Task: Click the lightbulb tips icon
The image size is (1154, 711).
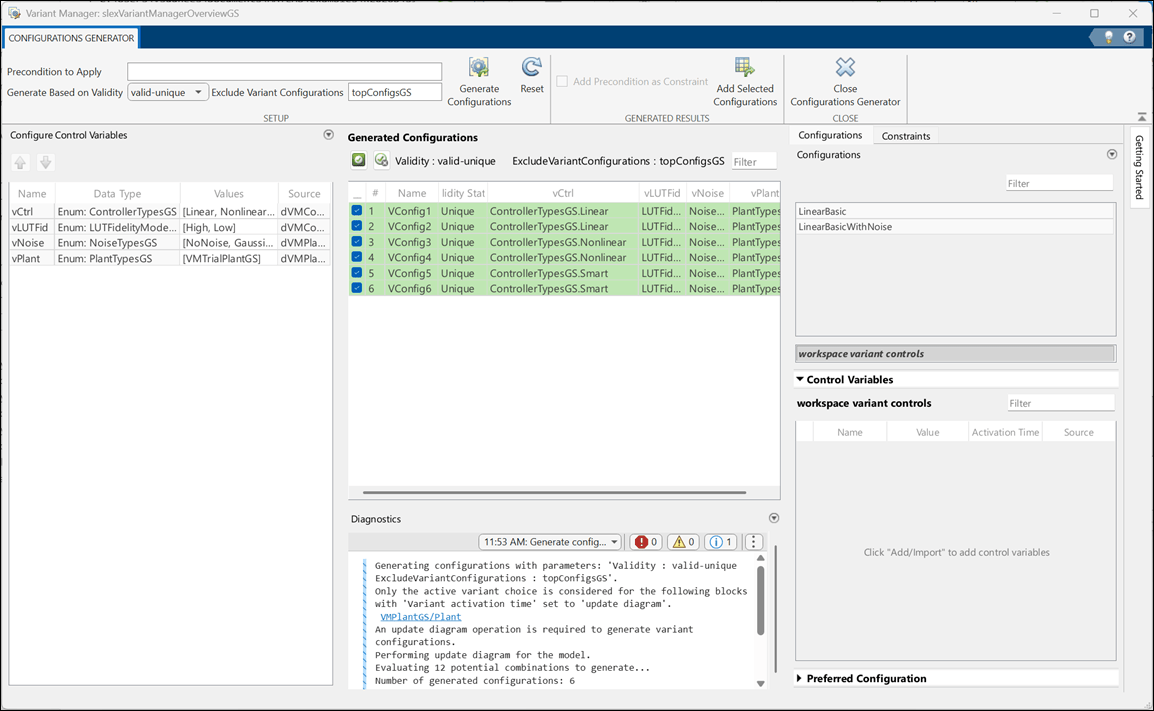Action: pos(1108,37)
